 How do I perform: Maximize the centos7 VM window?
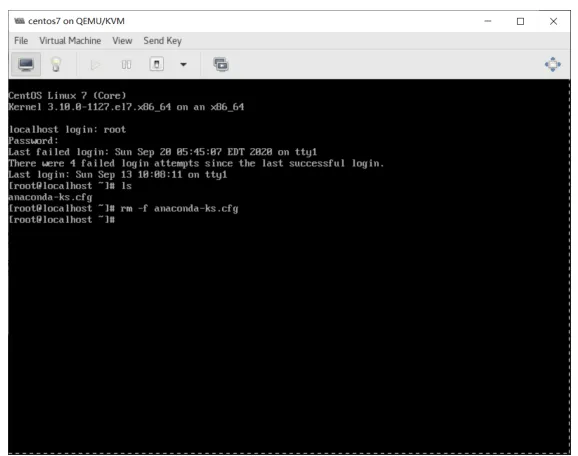(520, 21)
